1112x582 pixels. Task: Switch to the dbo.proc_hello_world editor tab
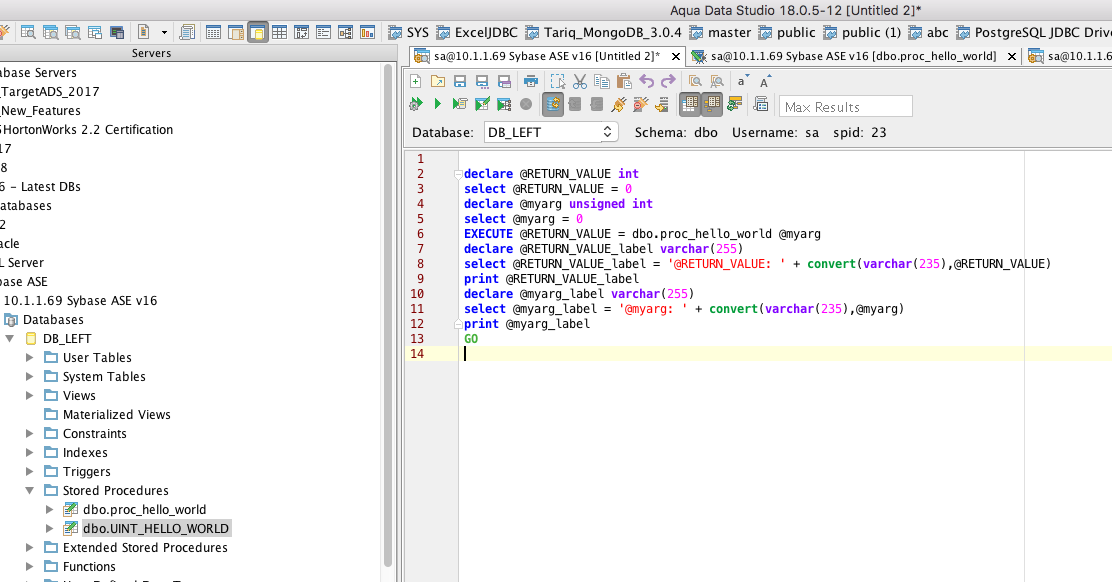point(852,56)
